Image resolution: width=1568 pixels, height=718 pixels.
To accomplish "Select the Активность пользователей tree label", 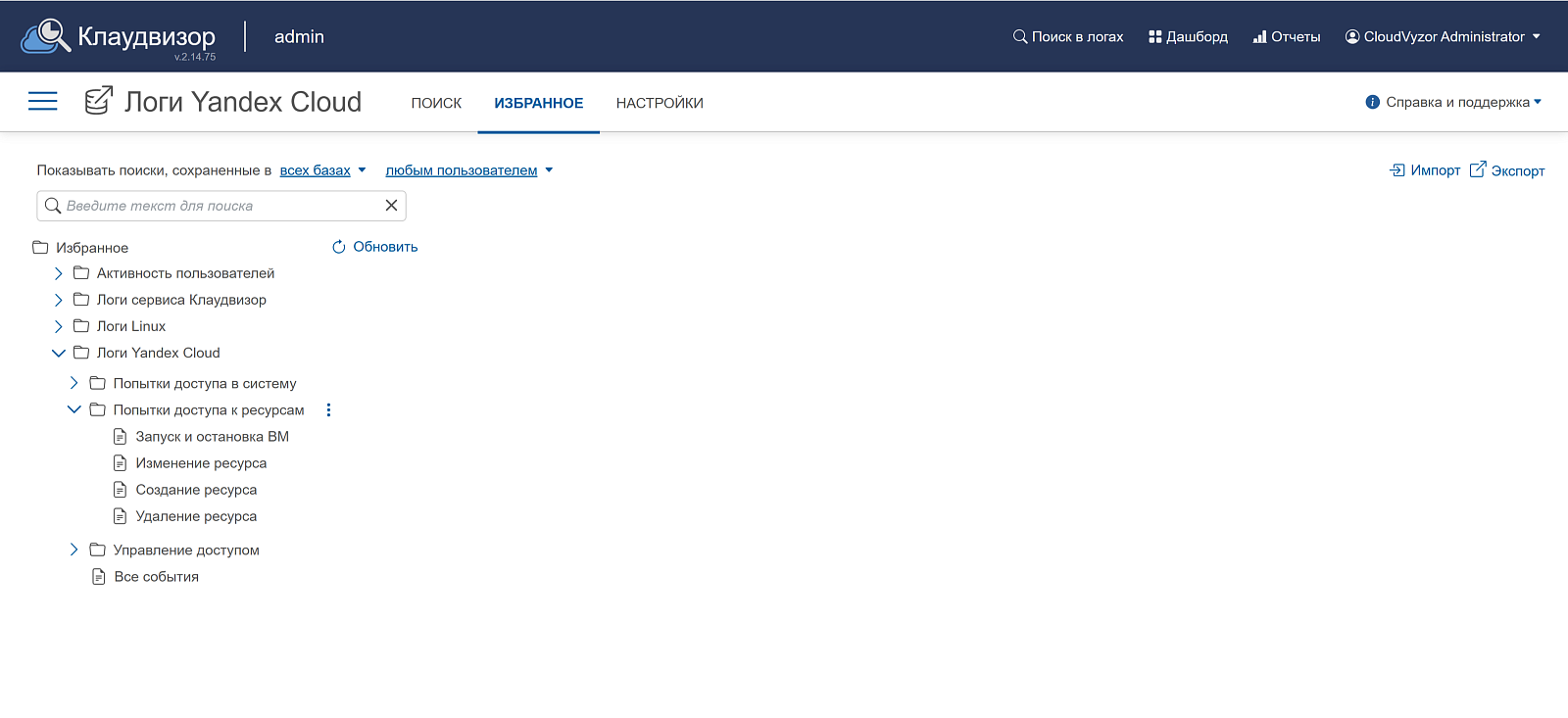I will click(x=185, y=273).
